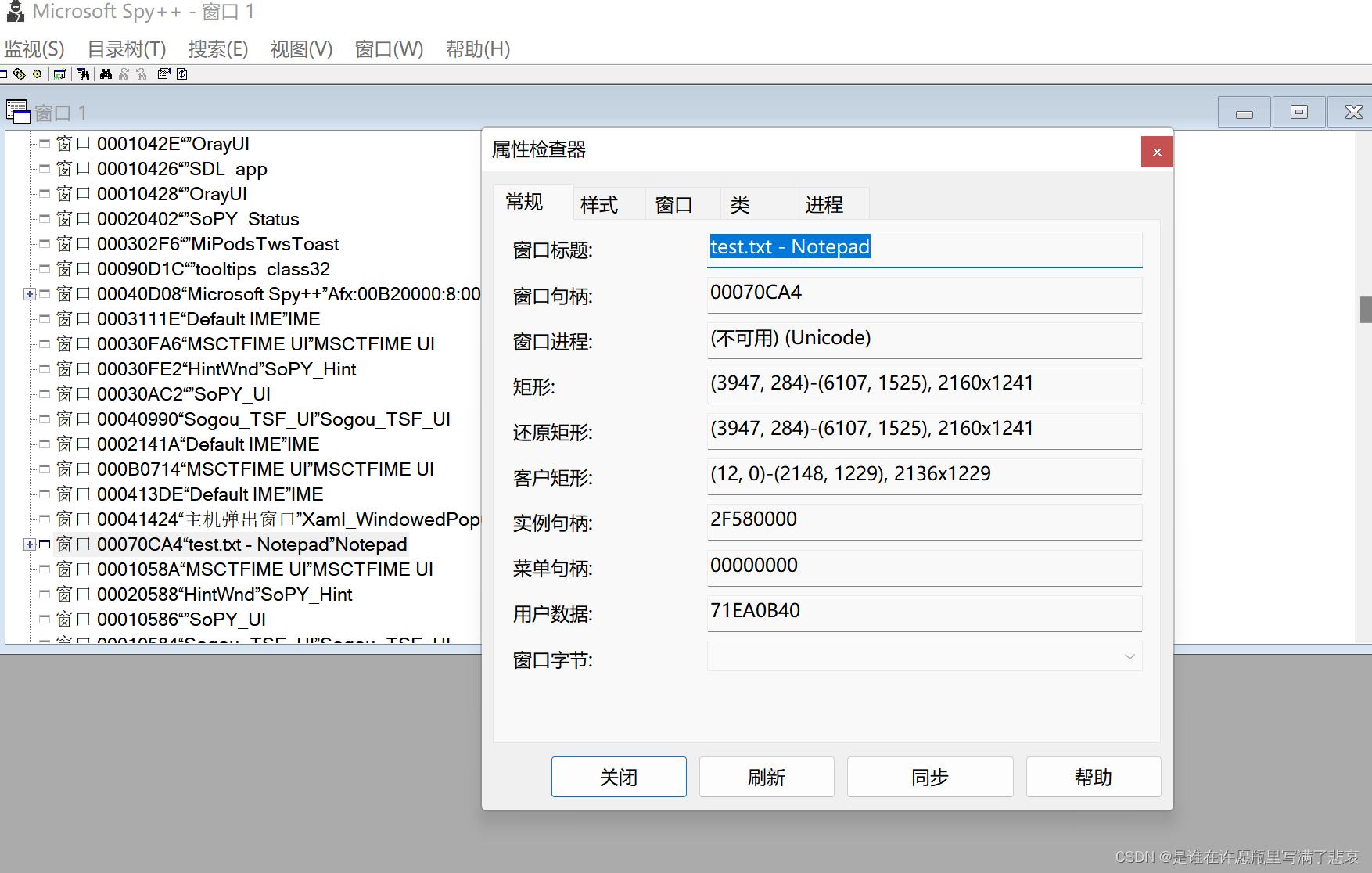
Task: Switch to the 进程 tab
Action: 831,205
